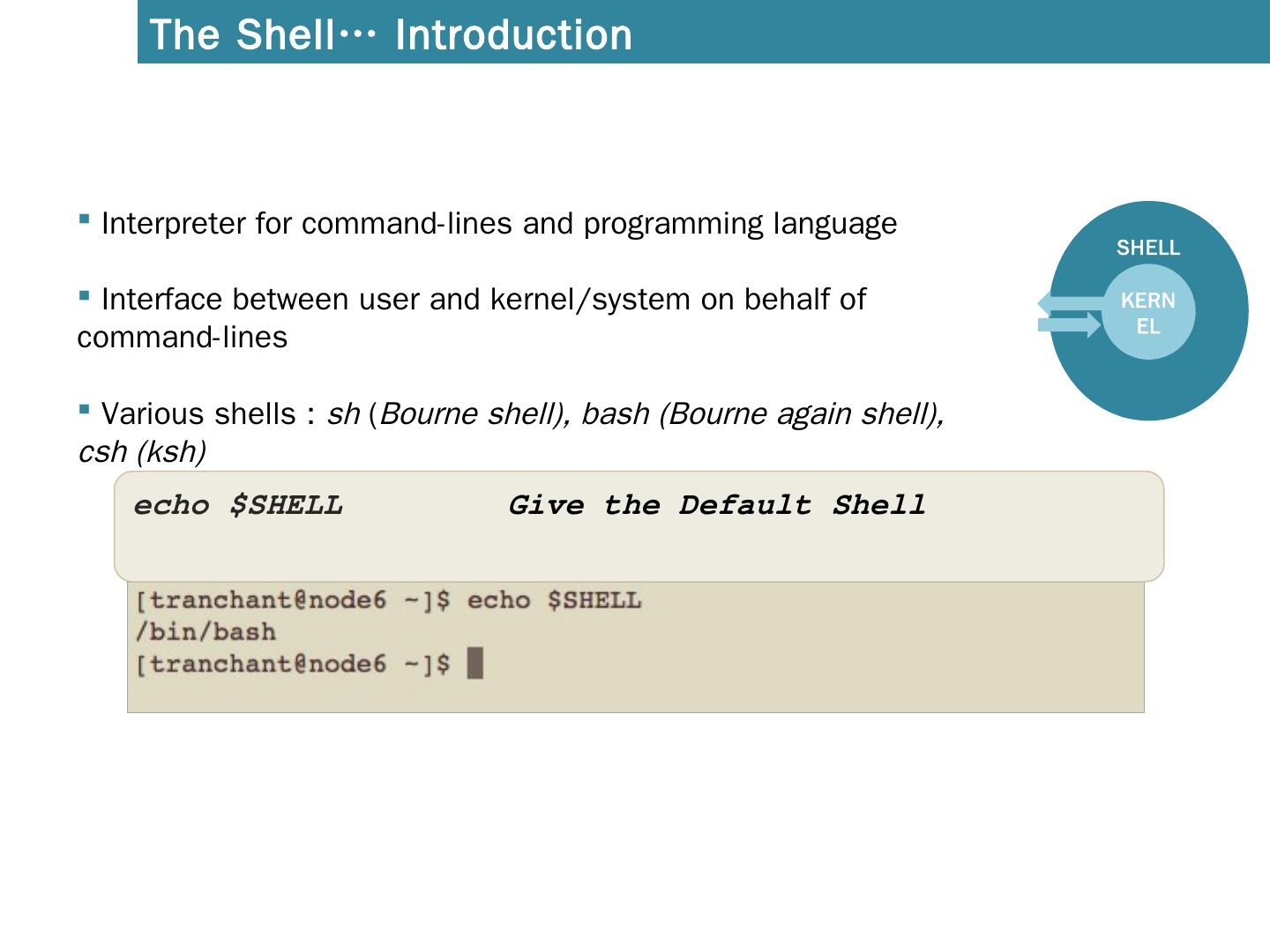
Task: Click the bullet marker before 'Various shells'
Action: 85,409
